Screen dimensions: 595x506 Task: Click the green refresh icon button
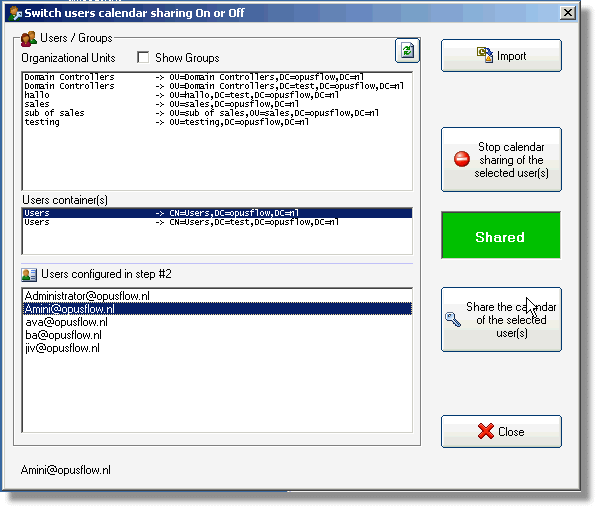tap(407, 50)
